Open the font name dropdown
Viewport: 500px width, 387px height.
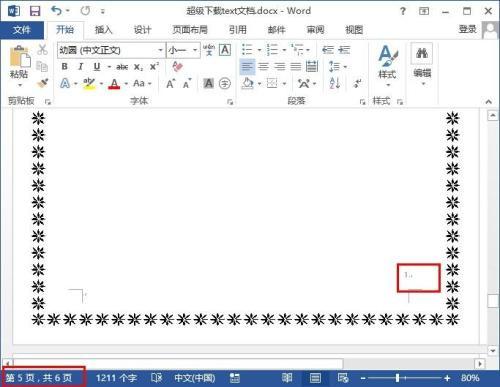point(160,50)
